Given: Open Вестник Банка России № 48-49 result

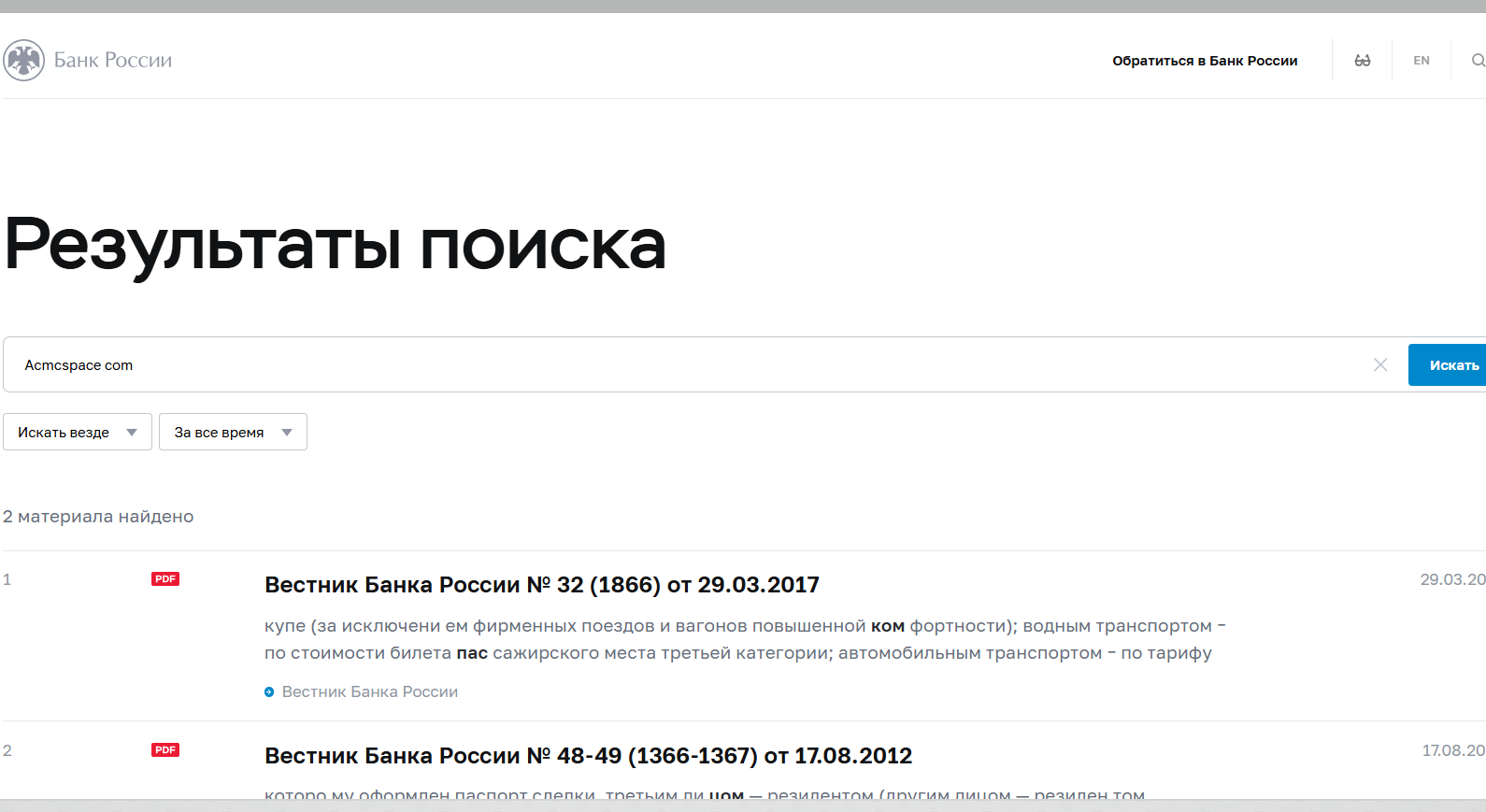Looking at the screenshot, I should (588, 756).
